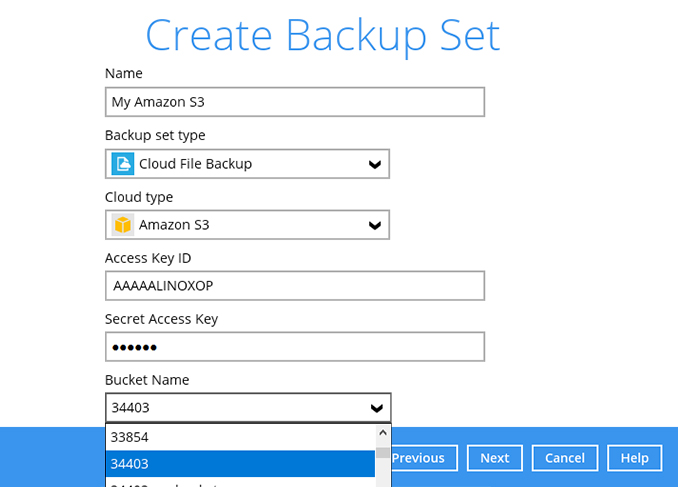Open the Cloud type dropdown arrow
This screenshot has width=678, height=487.
click(x=375, y=225)
